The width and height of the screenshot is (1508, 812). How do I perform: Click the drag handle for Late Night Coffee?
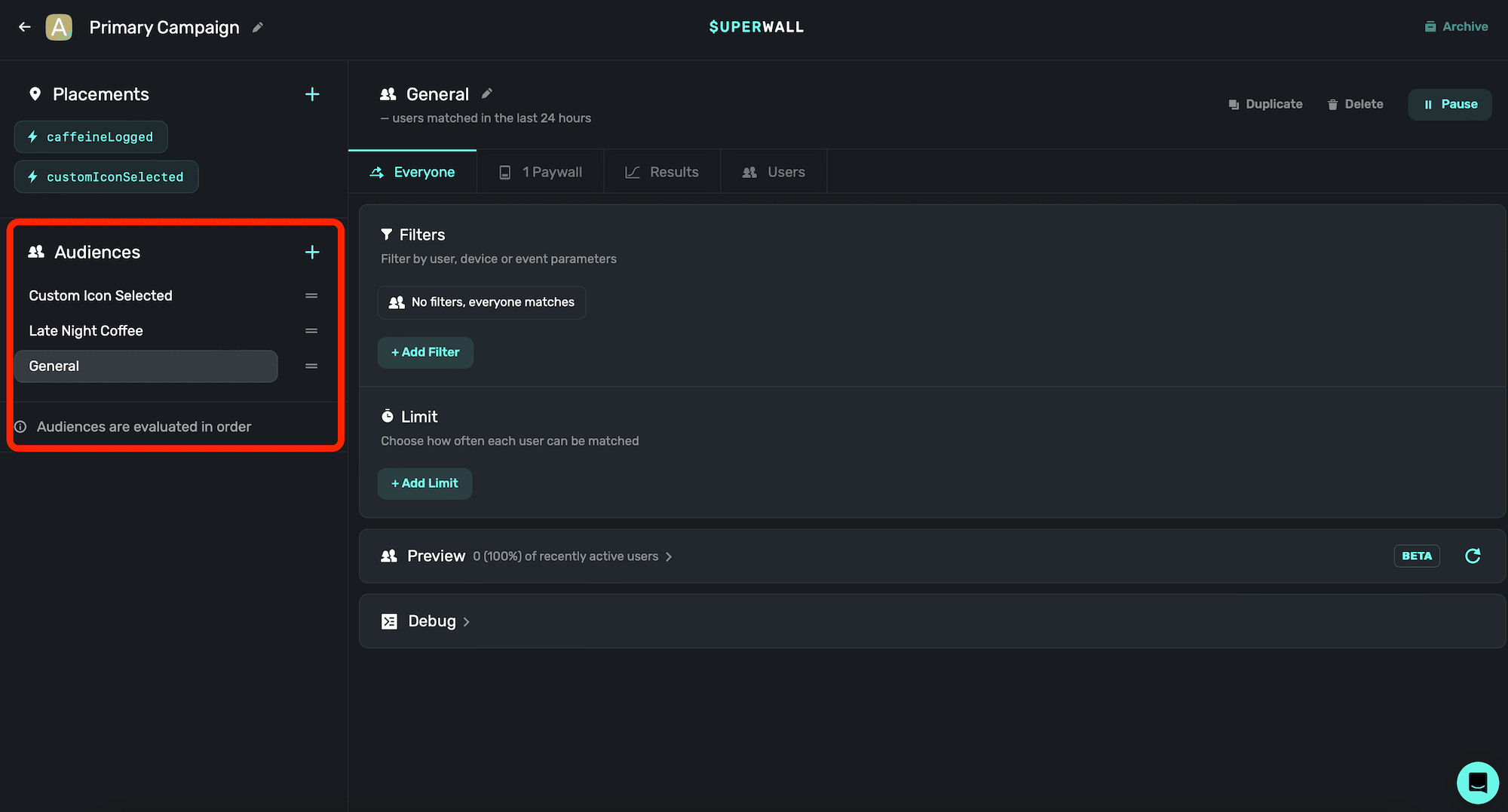(311, 331)
